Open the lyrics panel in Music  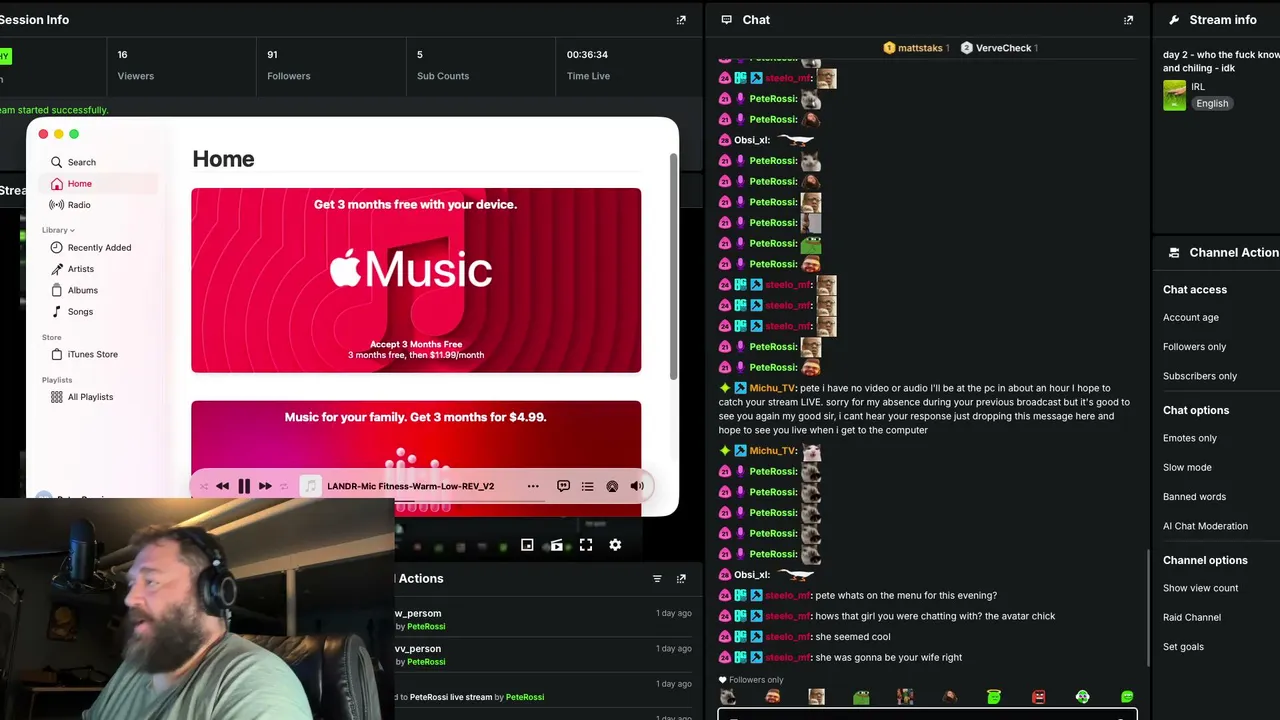point(563,486)
